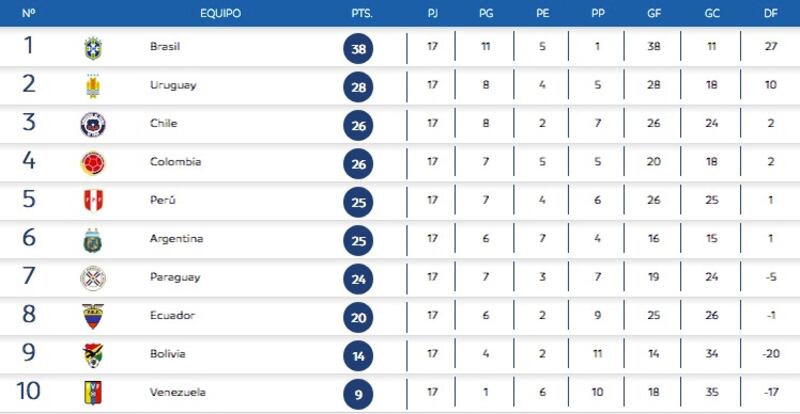Select the Perú team shield icon
Viewport: 800px width, 414px height.
coord(93,201)
